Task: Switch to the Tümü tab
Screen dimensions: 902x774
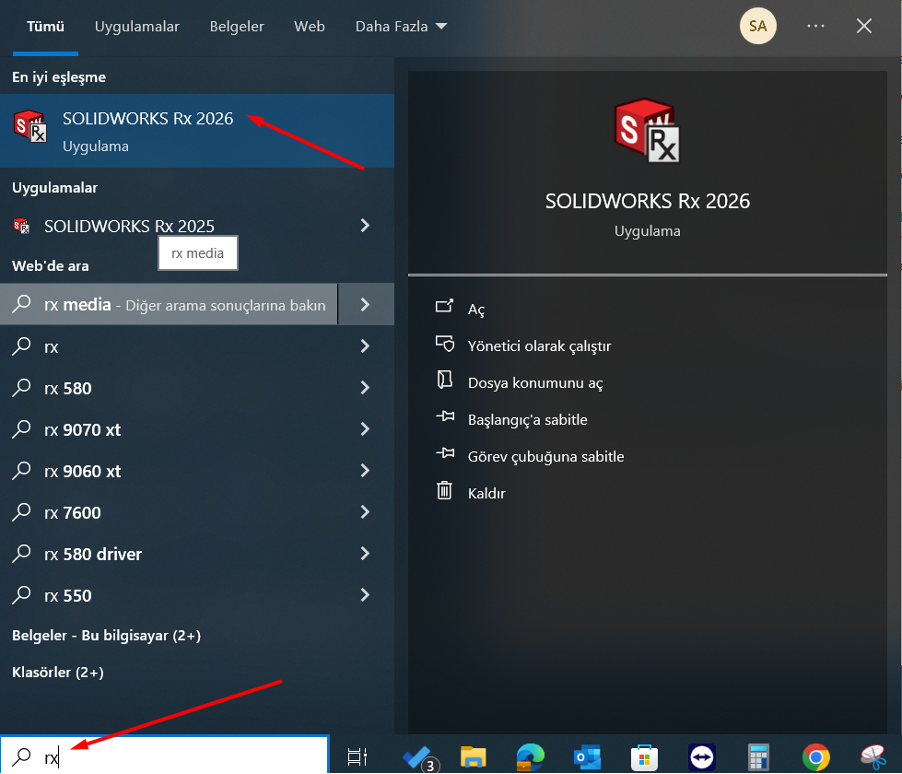Action: tap(45, 26)
